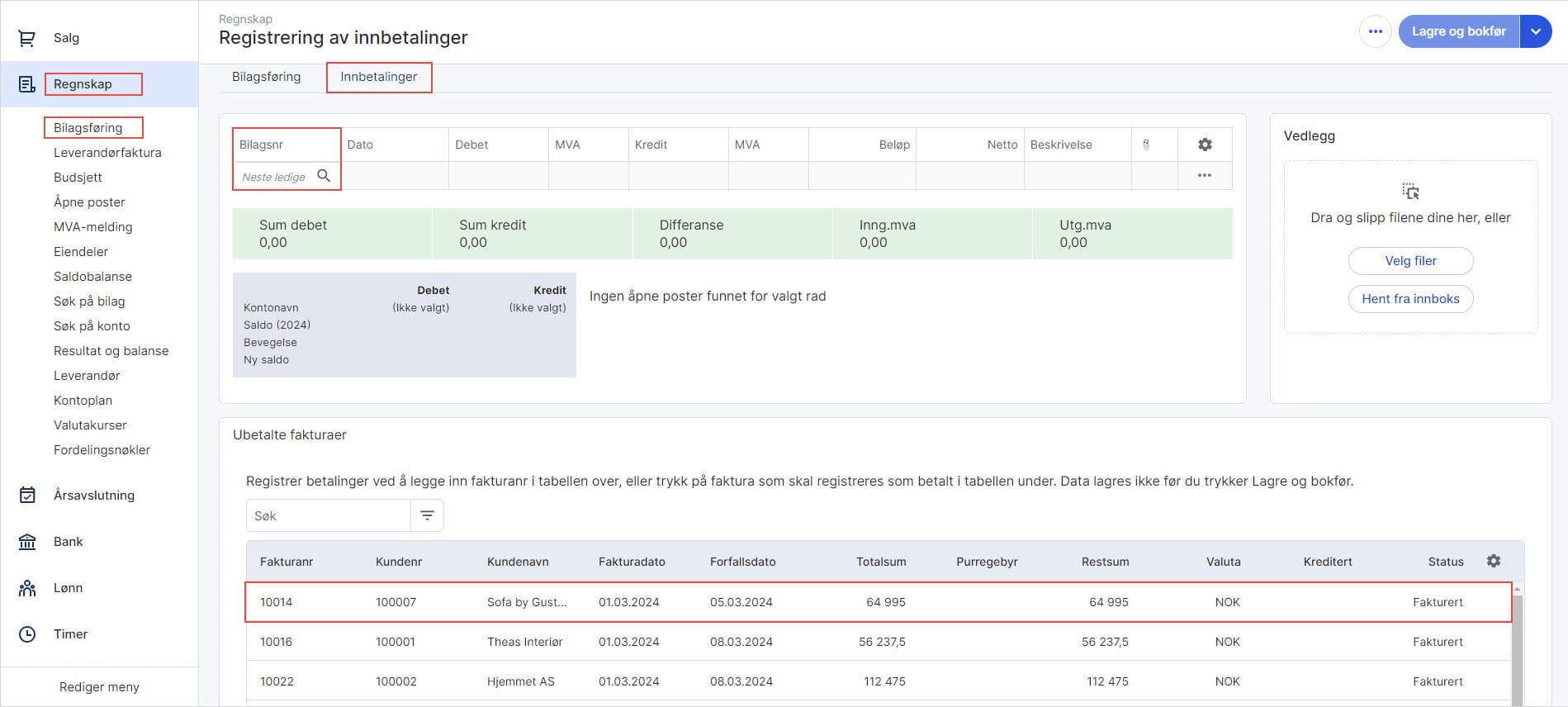Open the three-dot menu in header
The height and width of the screenshot is (707, 1568).
tap(1375, 31)
